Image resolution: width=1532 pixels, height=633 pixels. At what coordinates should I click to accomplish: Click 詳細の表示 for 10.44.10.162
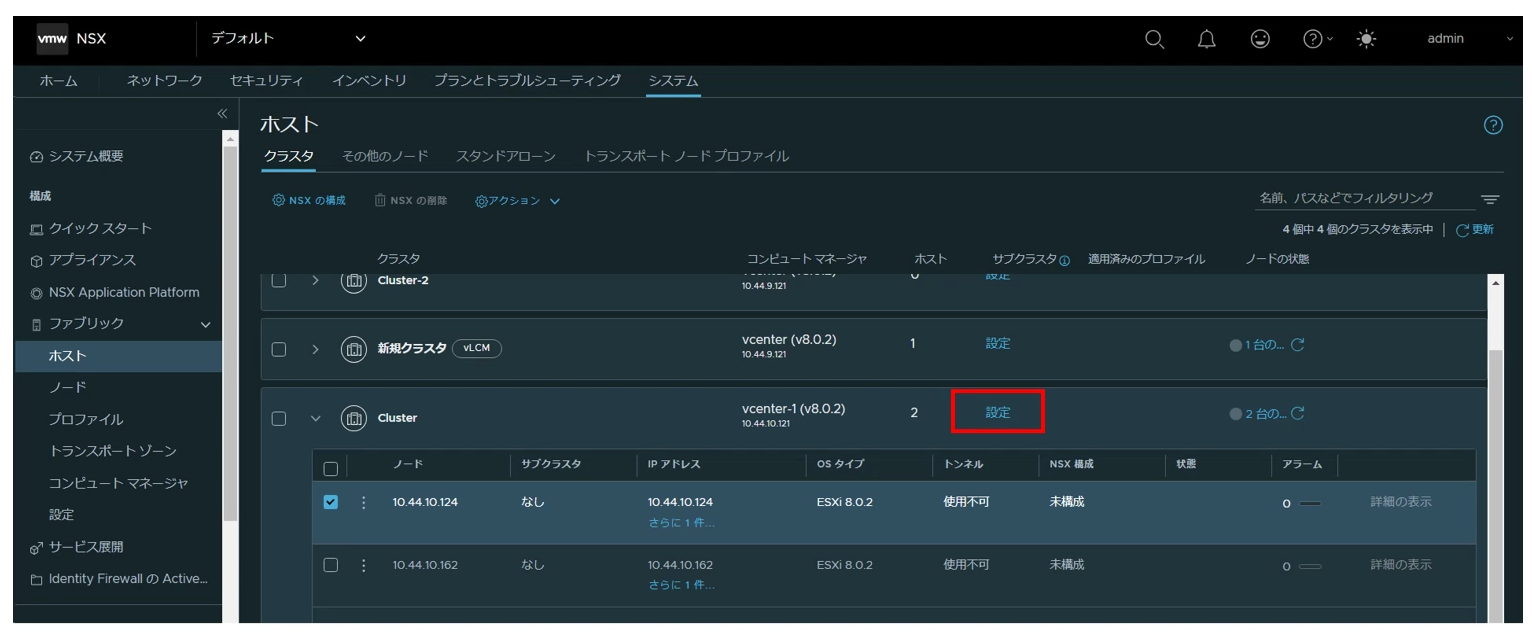click(x=1400, y=565)
